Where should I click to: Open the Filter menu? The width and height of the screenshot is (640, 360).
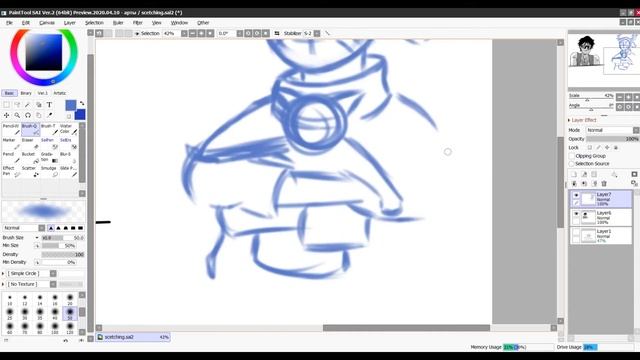pos(138,23)
